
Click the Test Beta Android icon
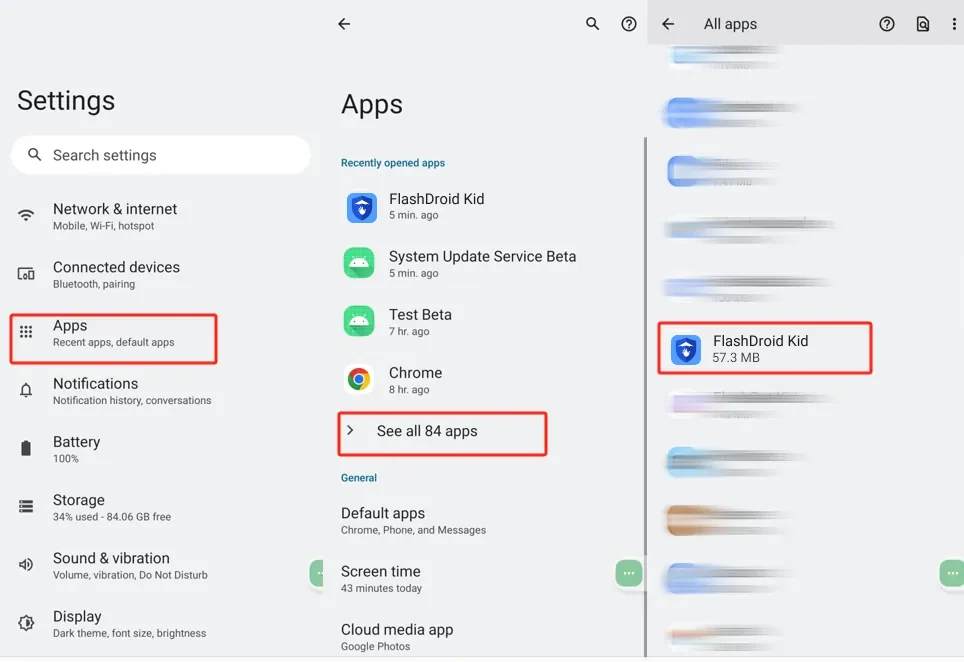pos(359,321)
